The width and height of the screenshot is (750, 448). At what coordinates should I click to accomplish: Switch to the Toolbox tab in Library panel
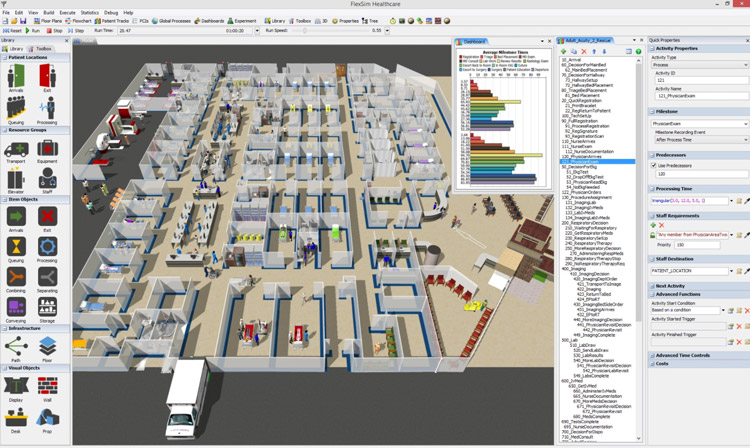pyautogui.click(x=40, y=49)
